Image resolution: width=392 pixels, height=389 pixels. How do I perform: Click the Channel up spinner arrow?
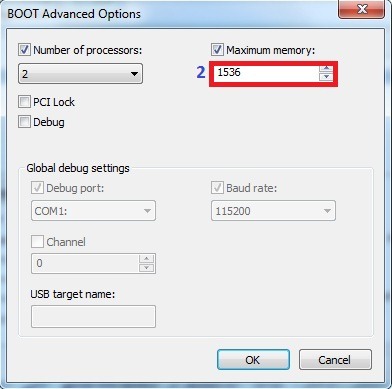(147, 259)
